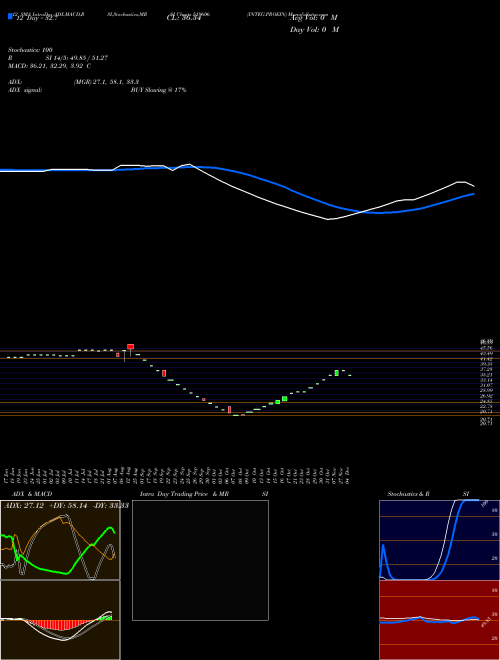
Task: Click the '+DY: 58.14' label in ADX panel
Action: coord(66,506)
